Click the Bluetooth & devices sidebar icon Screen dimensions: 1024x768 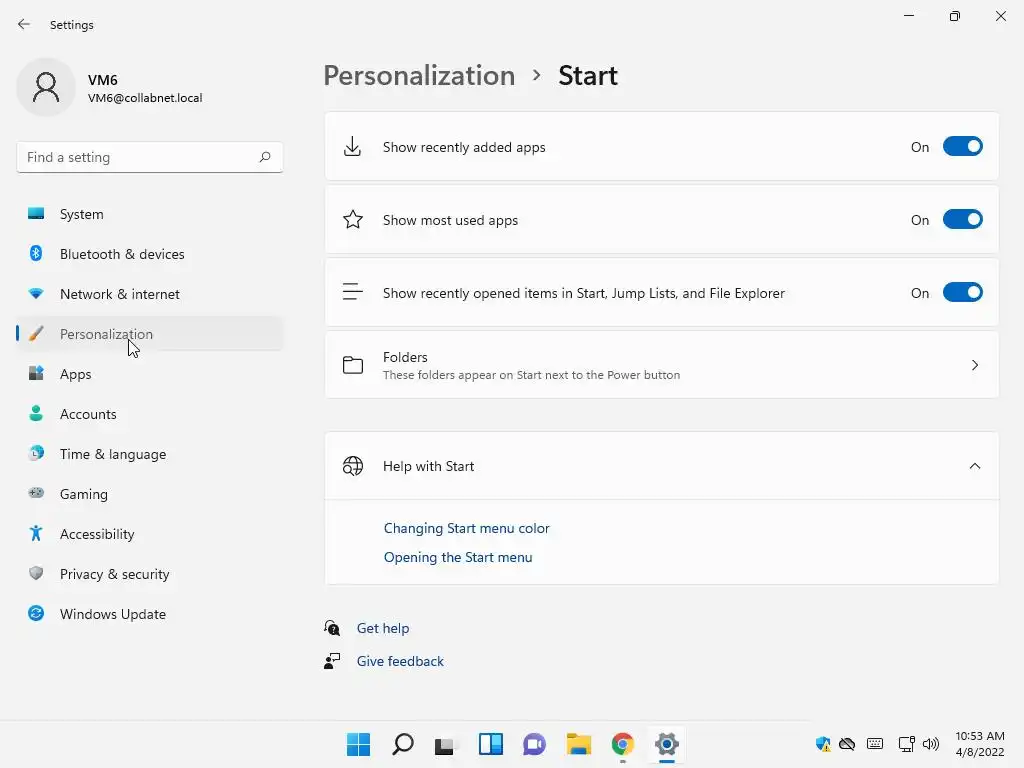pos(36,254)
